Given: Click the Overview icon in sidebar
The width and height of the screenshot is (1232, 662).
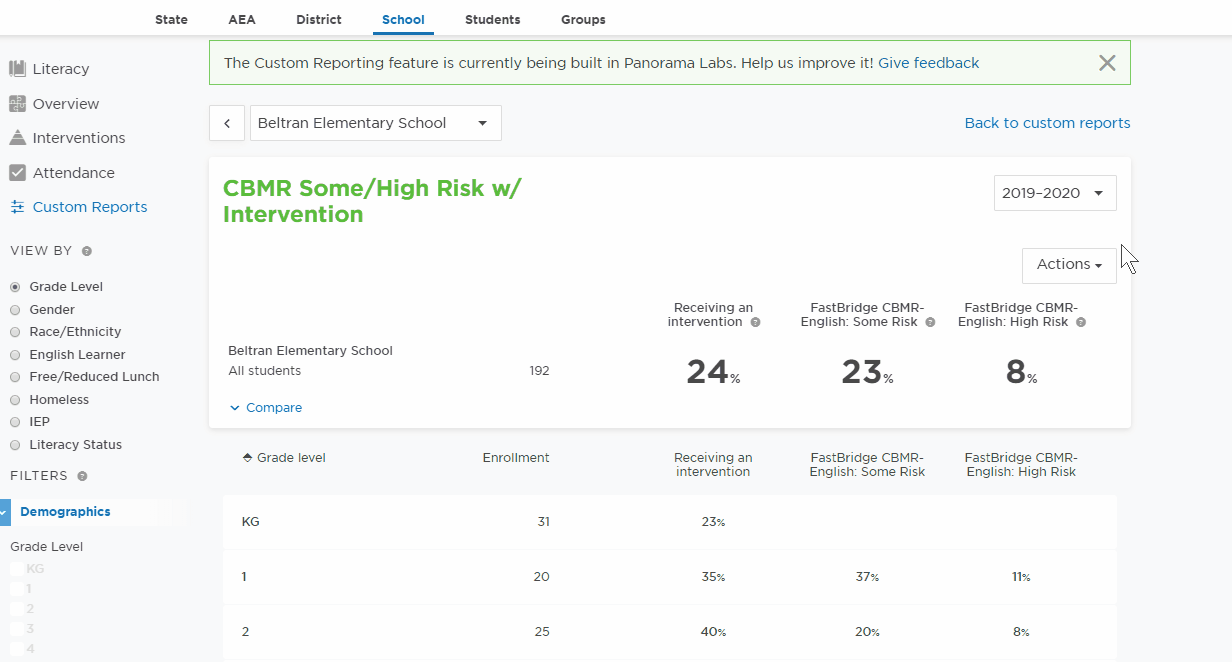Looking at the screenshot, I should 17,104.
